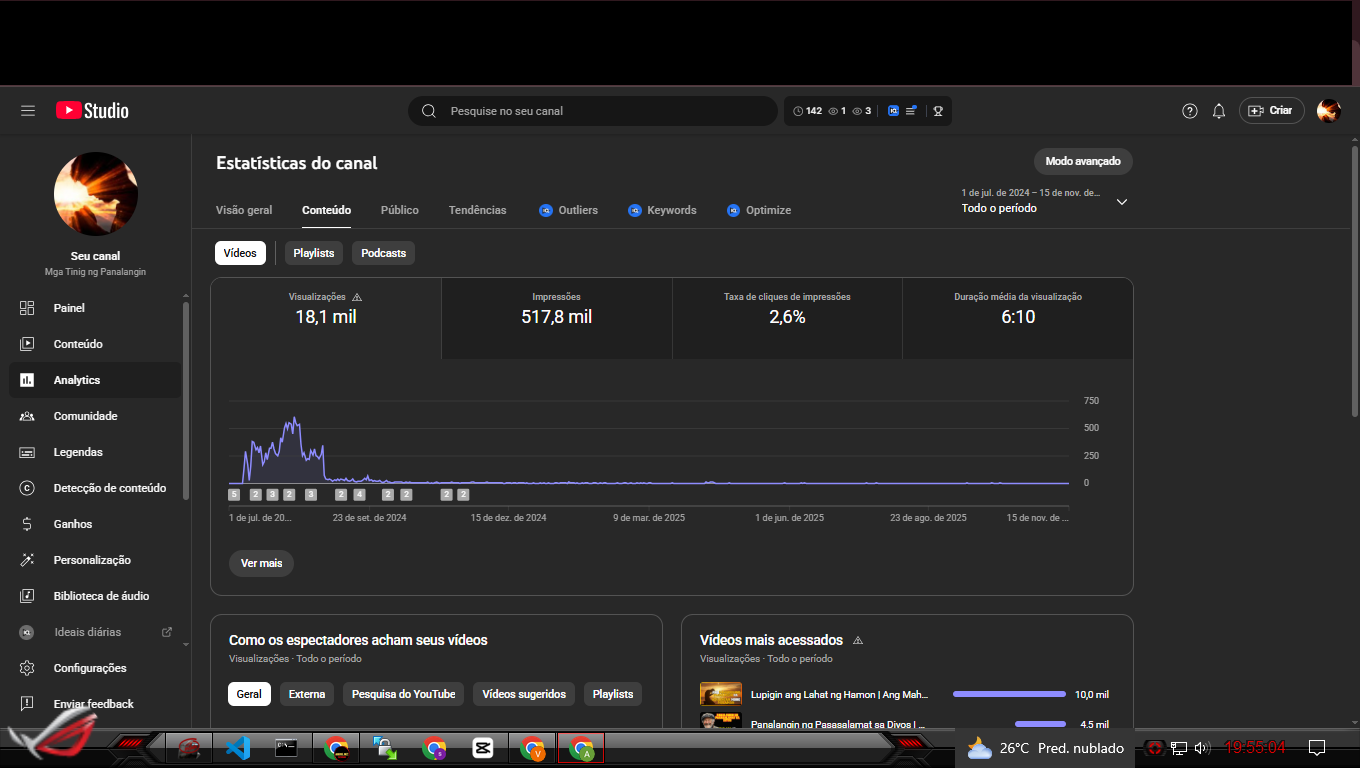Viewport: 1360px width, 768px height.
Task: Select the Podcasts content filter chip
Action: pyautogui.click(x=383, y=253)
